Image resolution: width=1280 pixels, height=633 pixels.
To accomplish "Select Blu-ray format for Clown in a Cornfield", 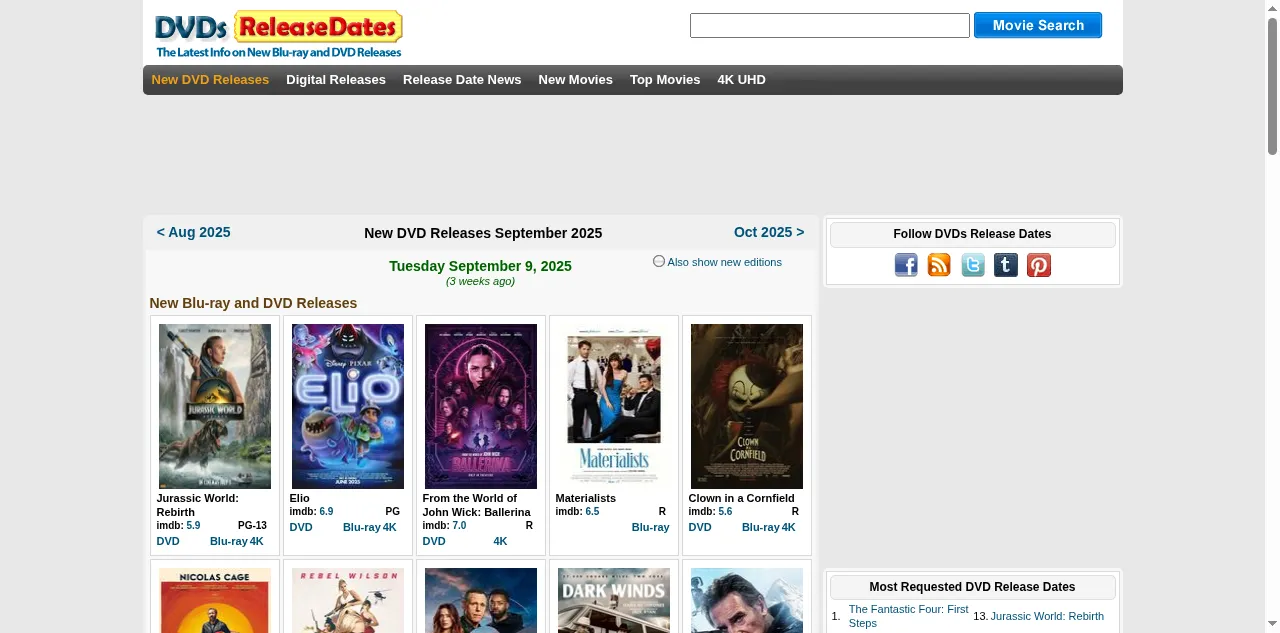I will pos(760,527).
